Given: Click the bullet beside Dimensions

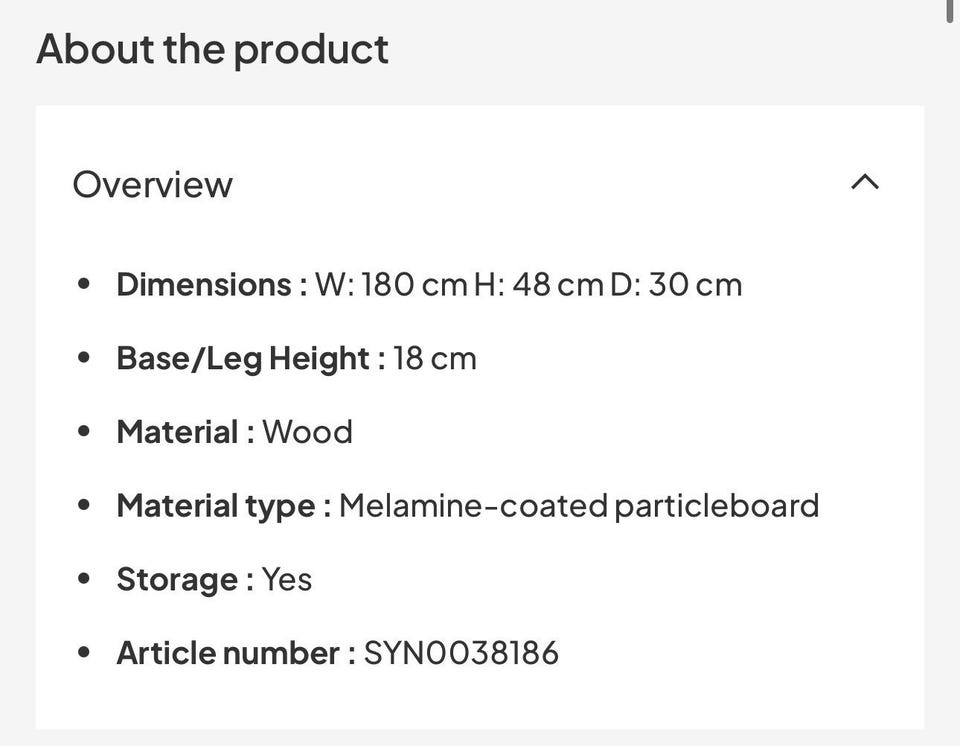Looking at the screenshot, I should tap(84, 285).
